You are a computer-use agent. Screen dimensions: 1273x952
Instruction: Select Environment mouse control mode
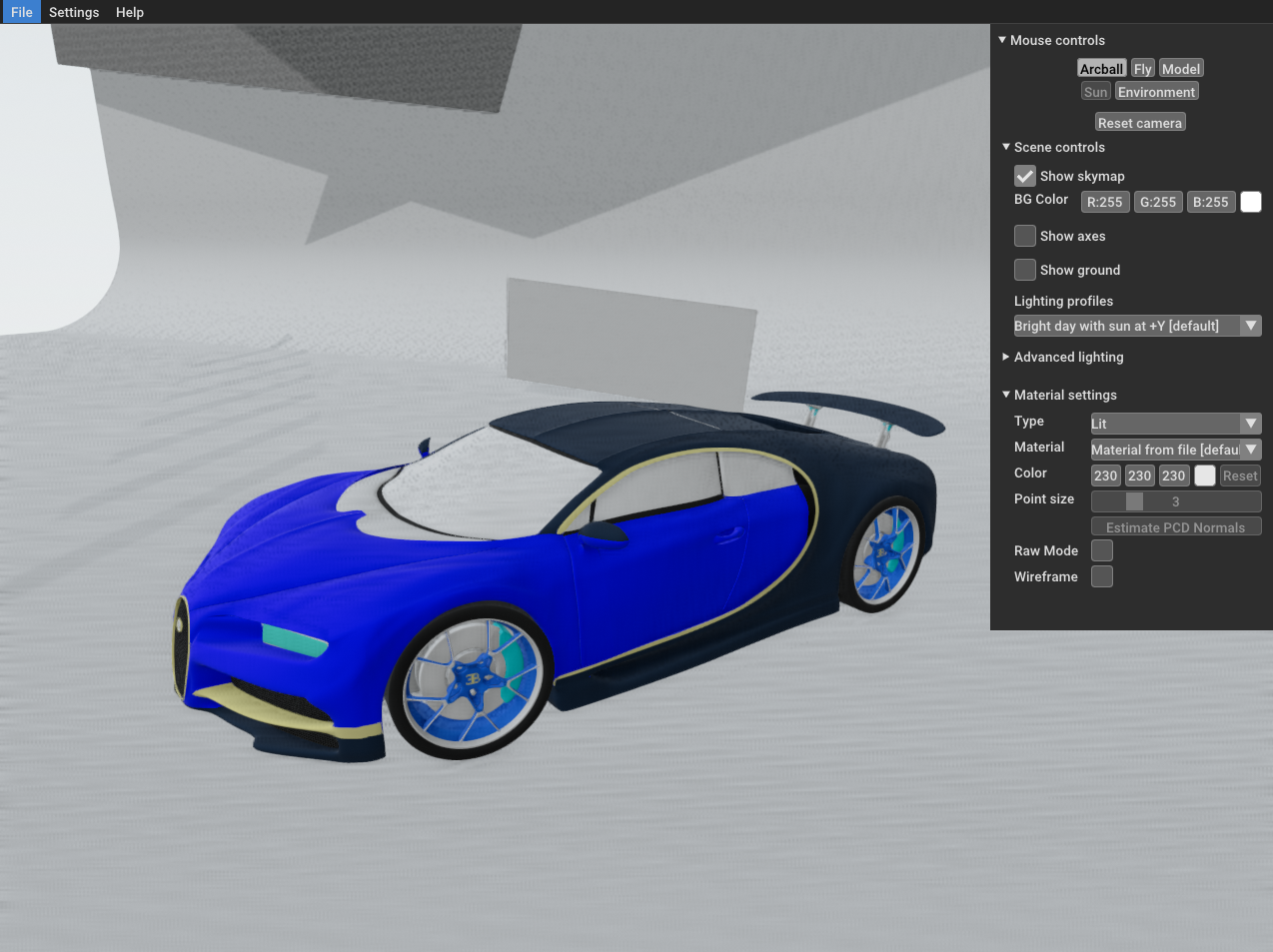coord(1156,91)
